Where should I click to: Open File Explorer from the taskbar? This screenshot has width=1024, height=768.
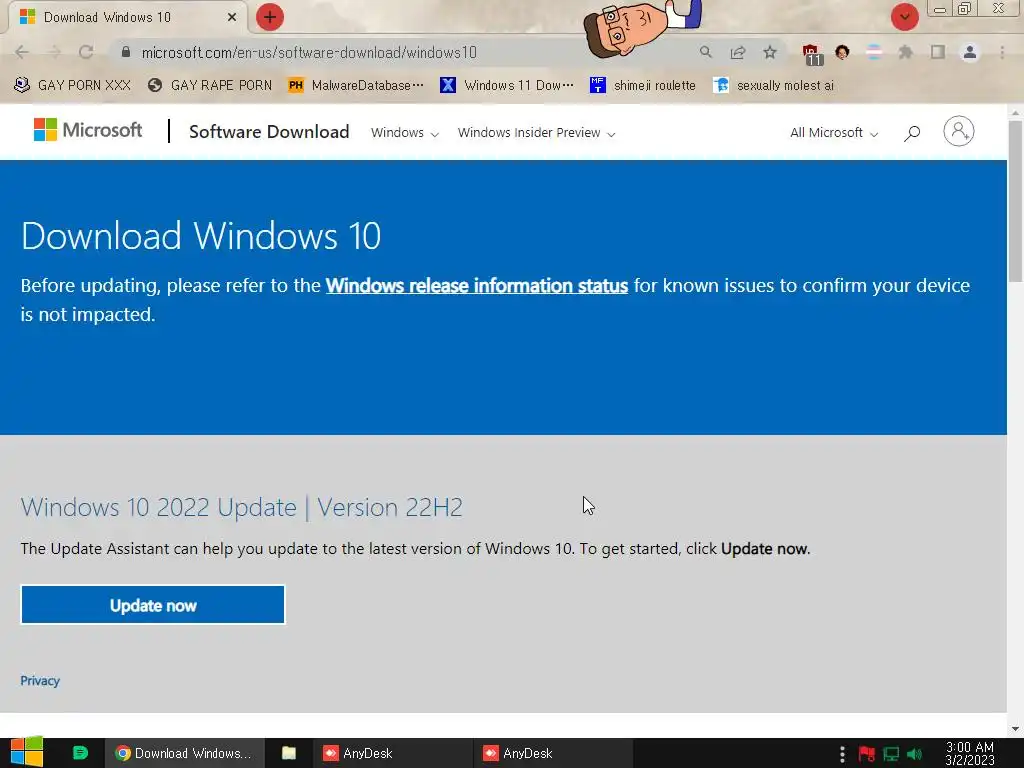pyautogui.click(x=289, y=753)
